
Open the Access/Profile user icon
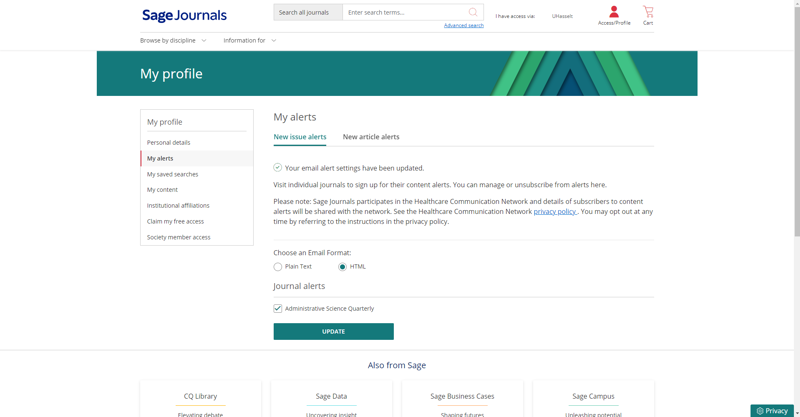click(x=614, y=13)
